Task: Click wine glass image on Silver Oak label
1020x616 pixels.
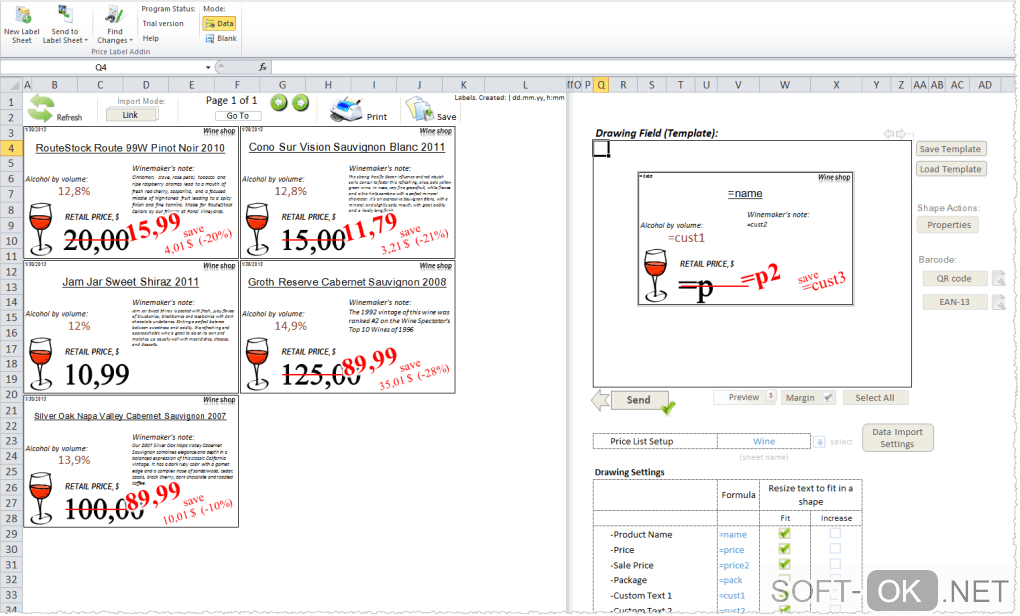Action: 40,498
